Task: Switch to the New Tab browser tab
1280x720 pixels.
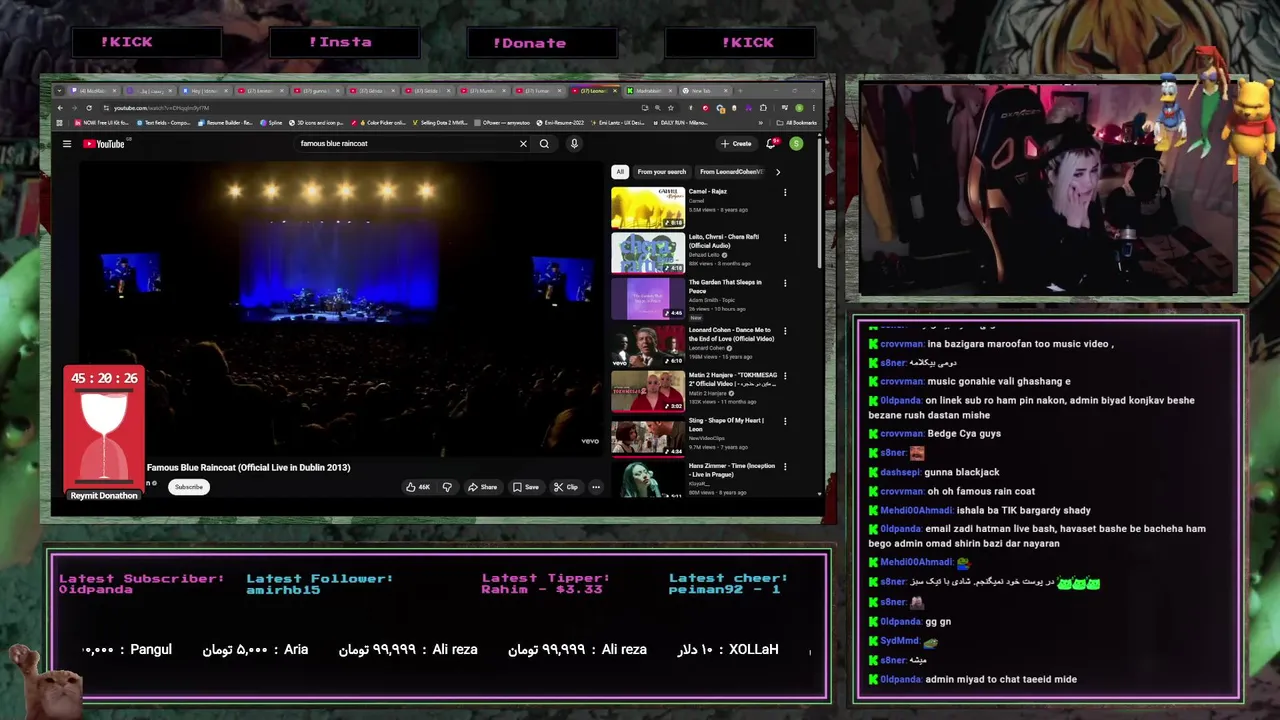Action: pos(702,91)
